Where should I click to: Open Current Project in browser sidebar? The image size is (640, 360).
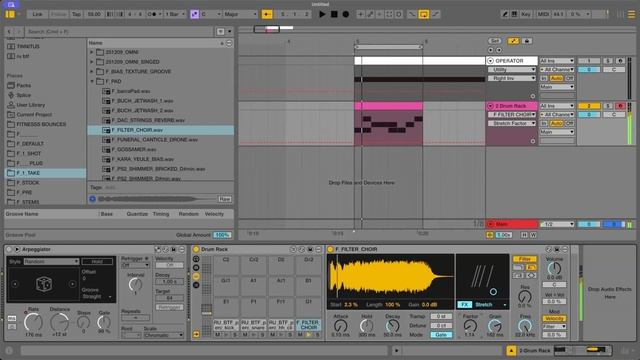pos(34,115)
